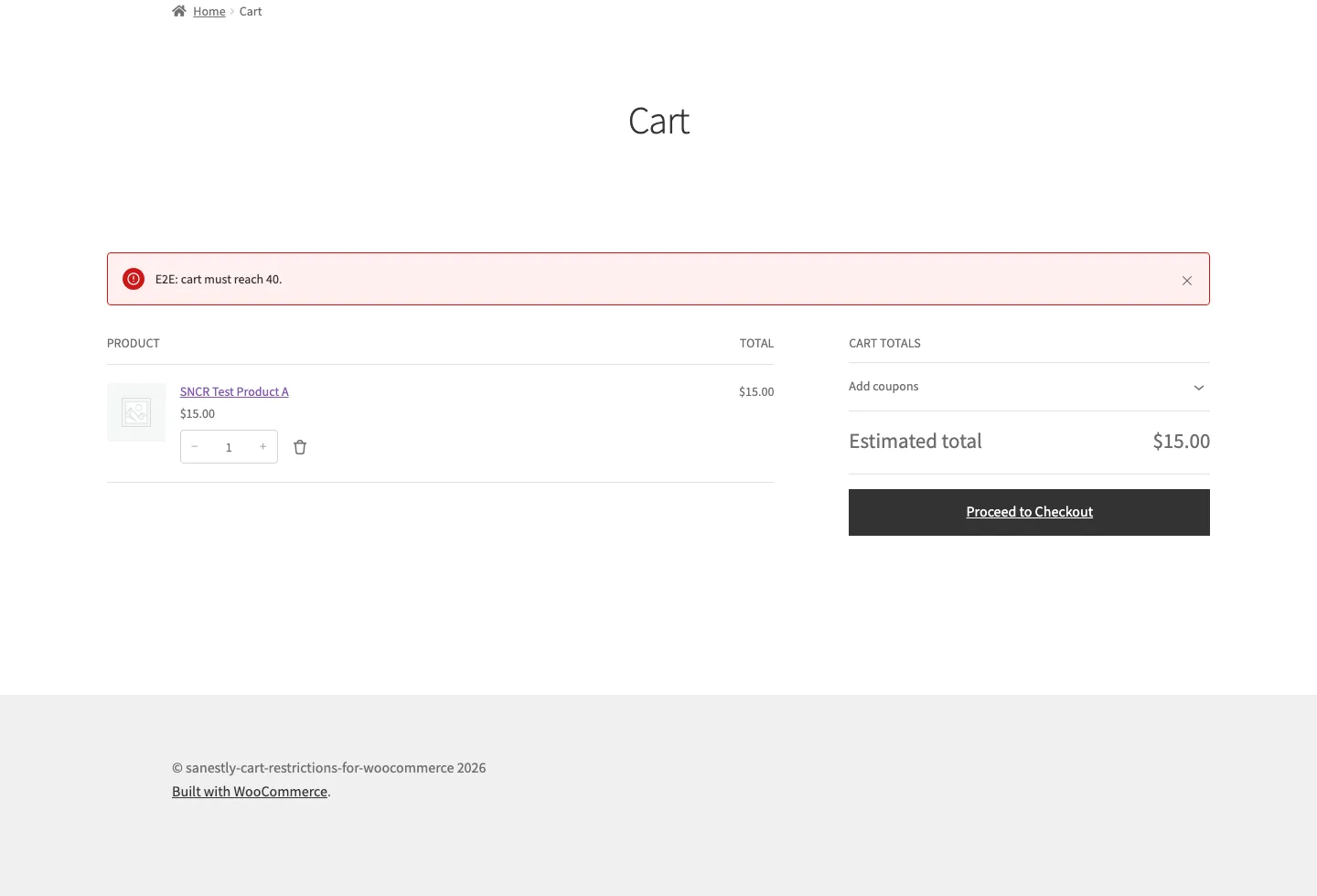
Task: Click the home icon in breadcrumb
Action: [179, 11]
